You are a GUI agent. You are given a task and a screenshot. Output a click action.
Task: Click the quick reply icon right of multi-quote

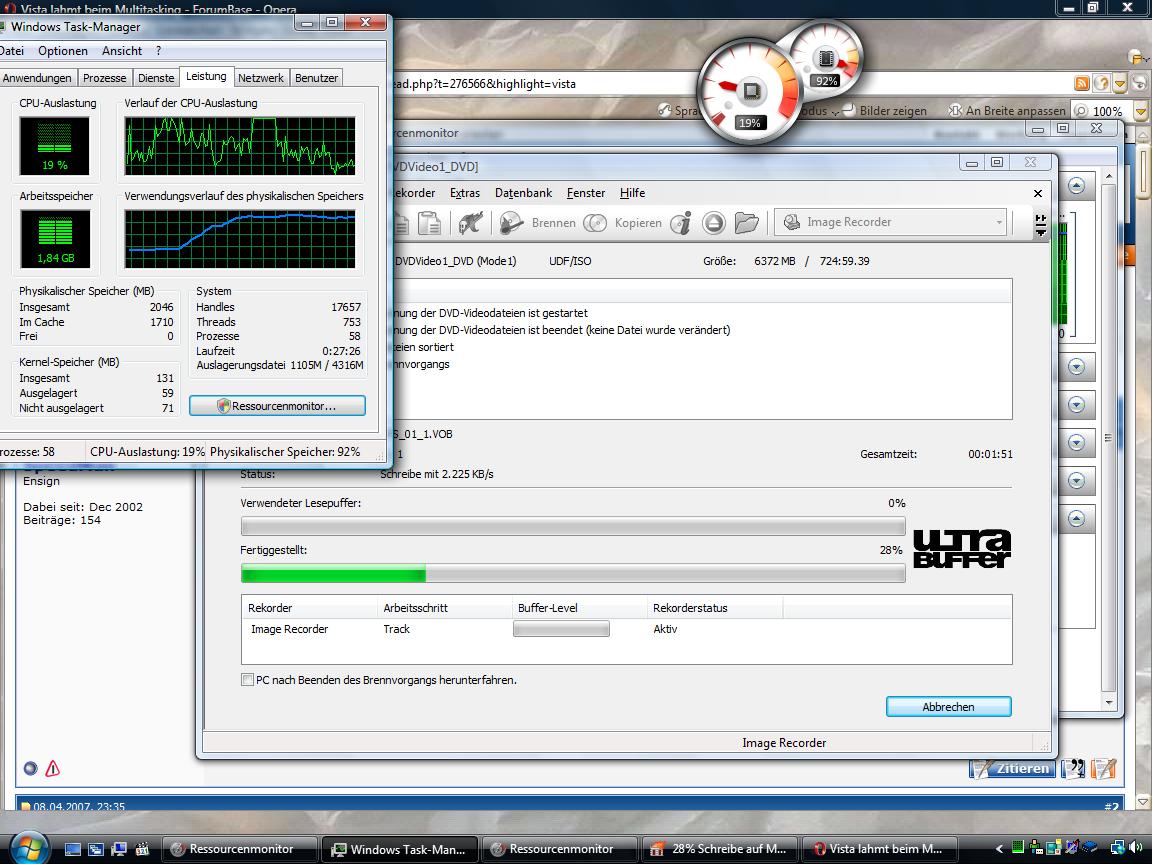[1104, 768]
